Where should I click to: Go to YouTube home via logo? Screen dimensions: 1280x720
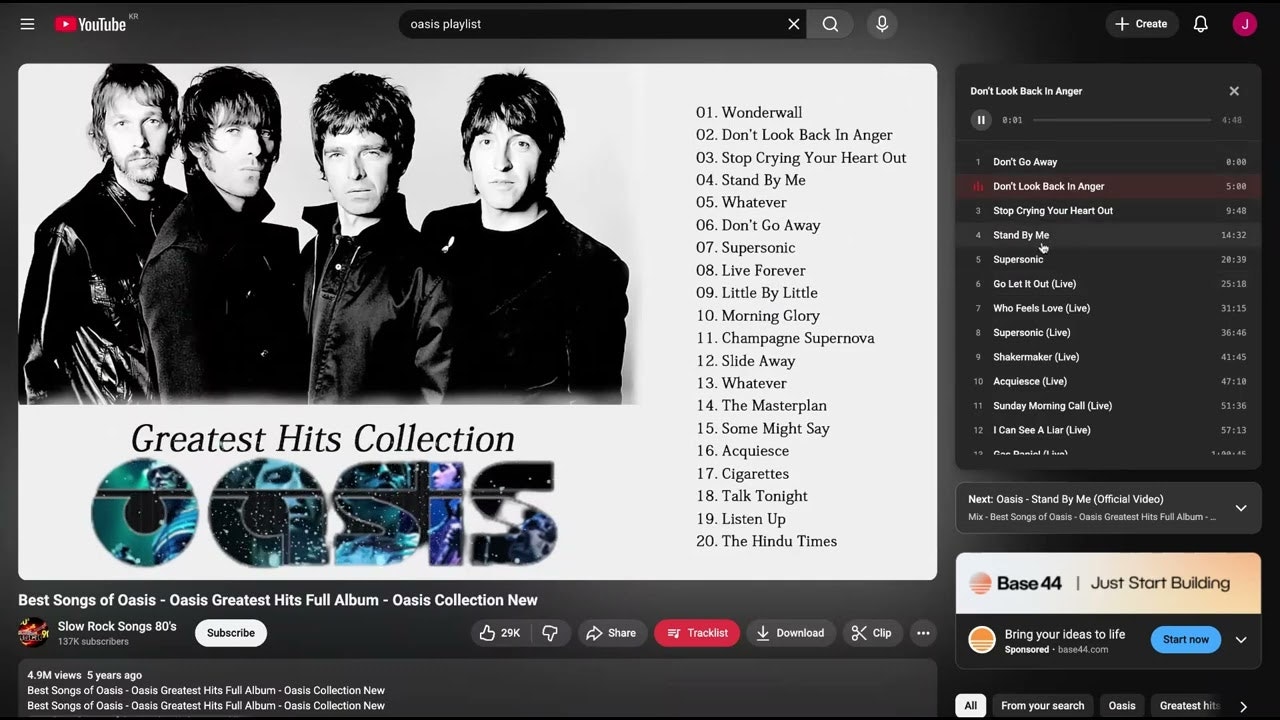[x=90, y=24]
